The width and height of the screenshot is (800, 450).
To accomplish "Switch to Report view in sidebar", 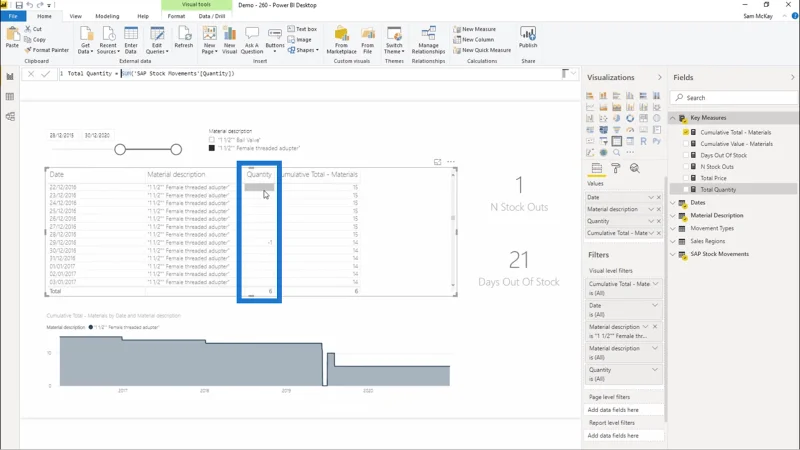I will (x=10, y=77).
